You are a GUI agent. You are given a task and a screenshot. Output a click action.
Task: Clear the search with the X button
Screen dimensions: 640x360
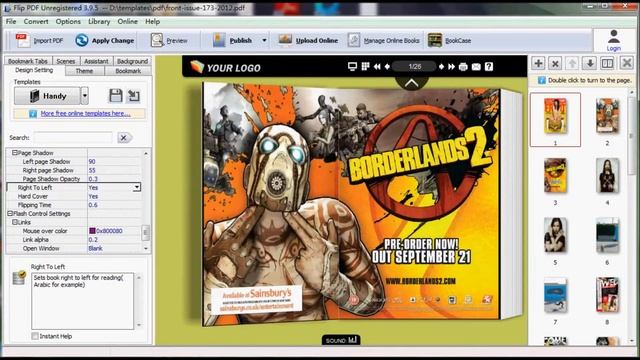(x=124, y=138)
